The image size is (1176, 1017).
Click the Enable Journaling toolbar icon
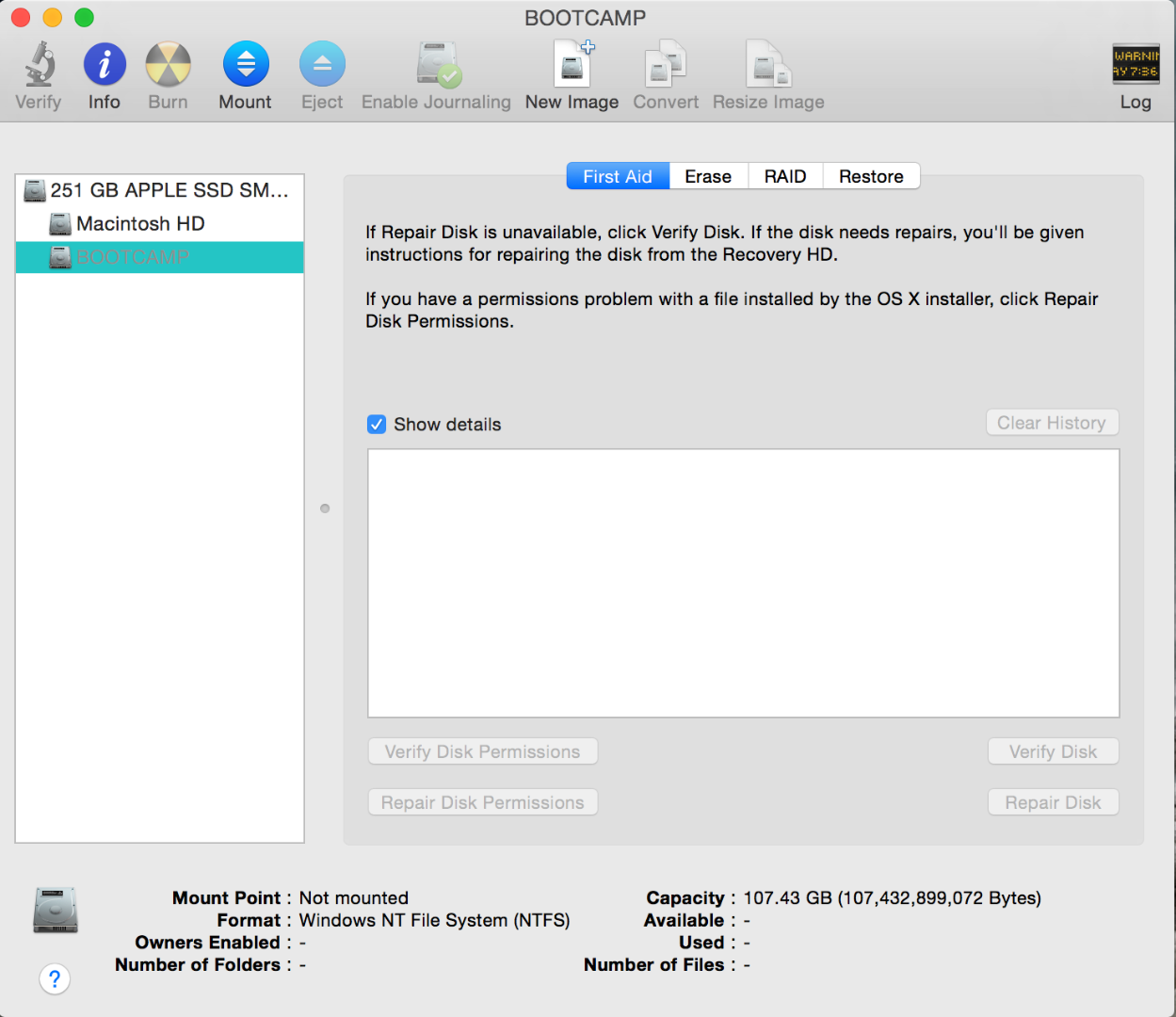(438, 64)
